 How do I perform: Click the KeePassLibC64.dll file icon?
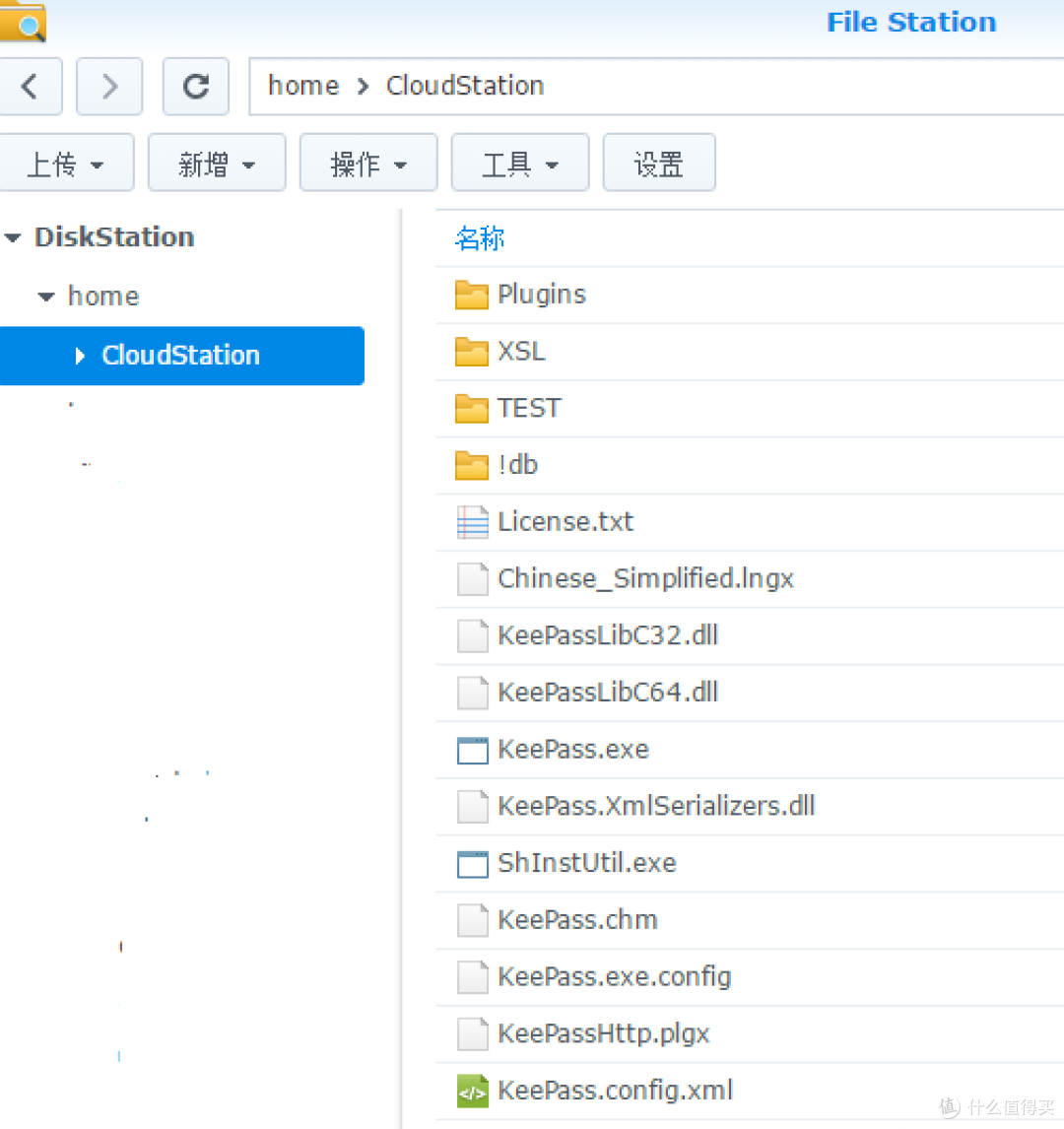tap(473, 693)
